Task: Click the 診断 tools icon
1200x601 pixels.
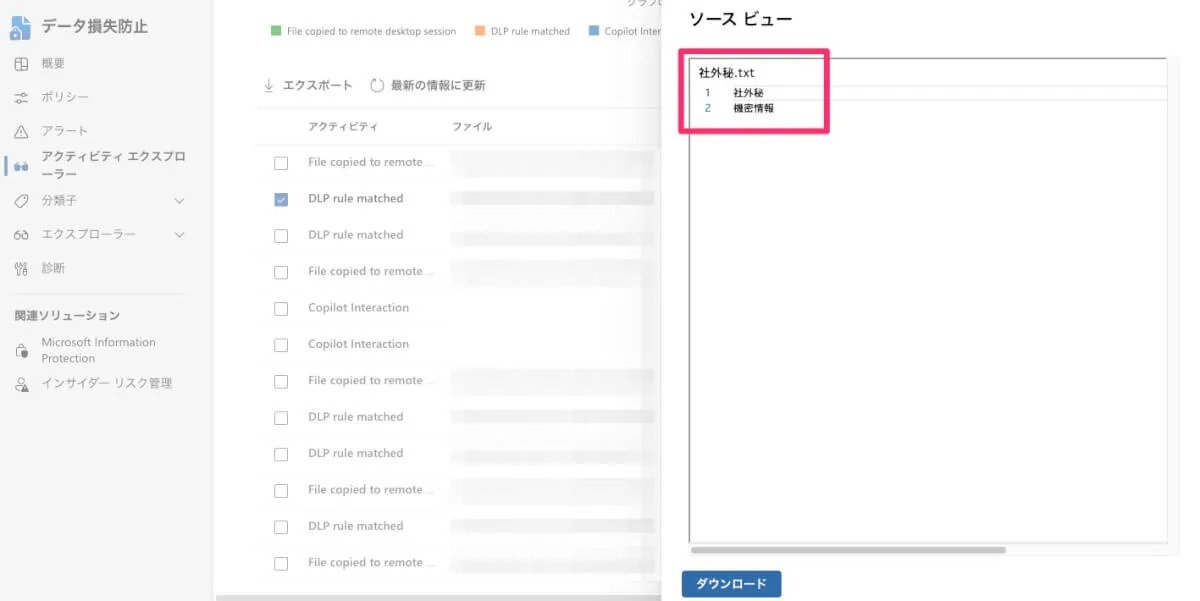Action: click(x=21, y=269)
